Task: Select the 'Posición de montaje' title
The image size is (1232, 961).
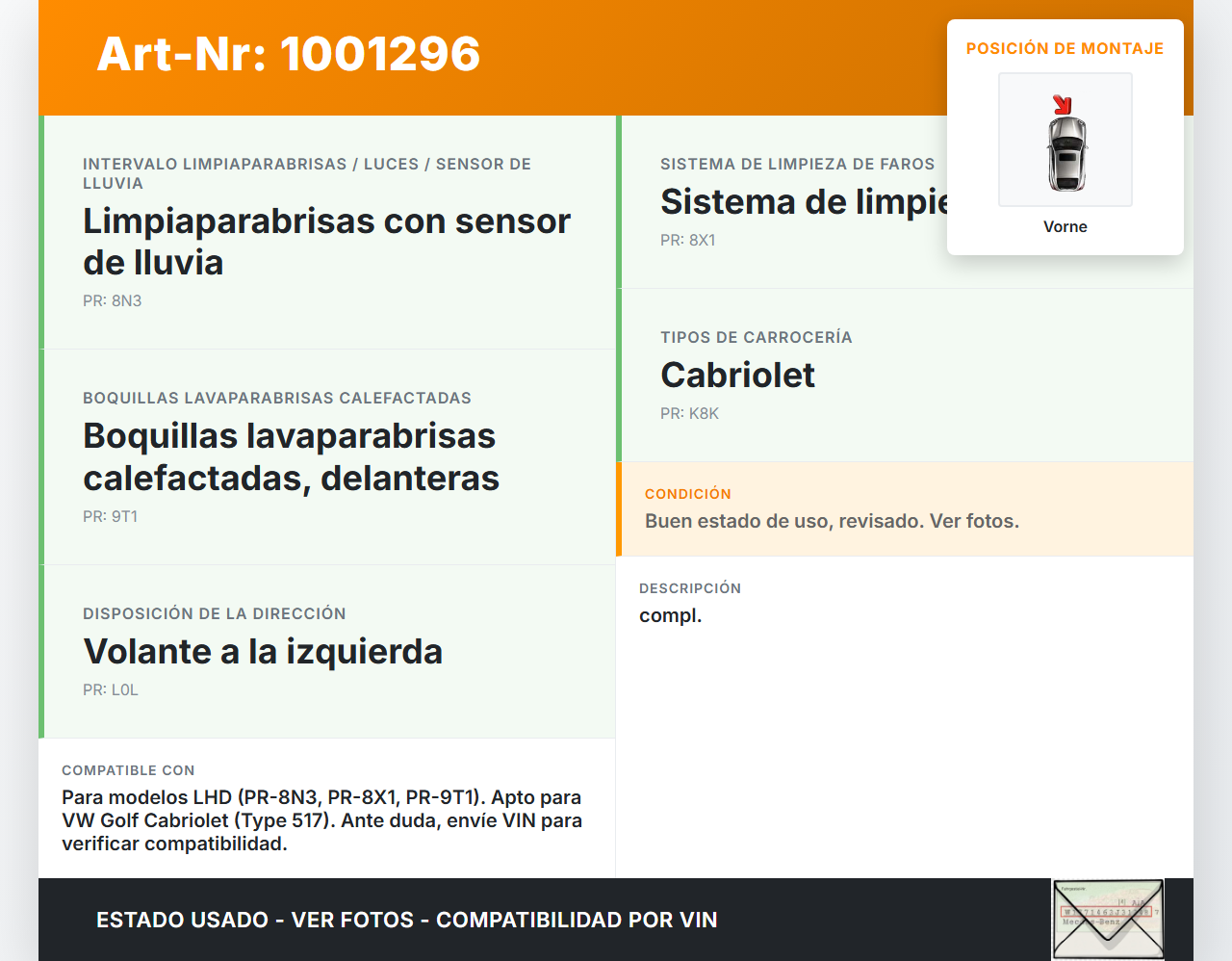Action: pos(1065,48)
